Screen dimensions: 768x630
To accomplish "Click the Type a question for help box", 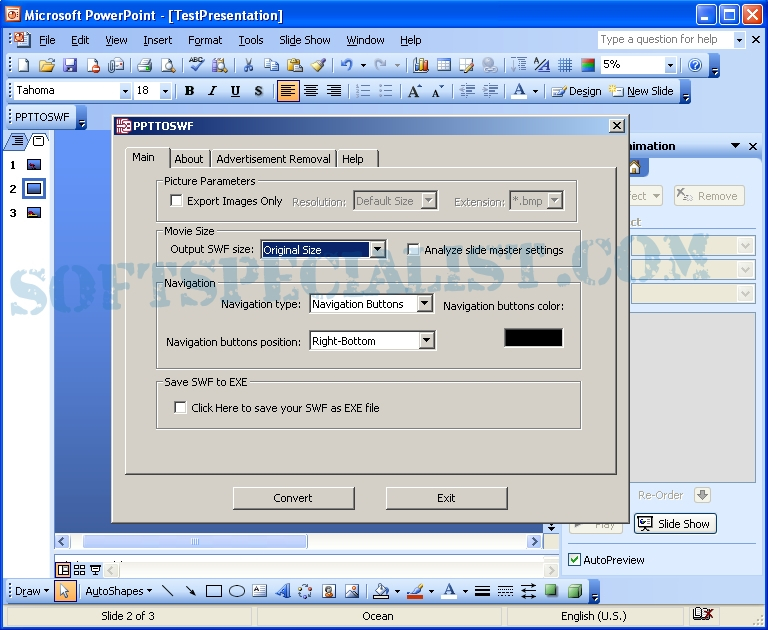I will pos(665,39).
